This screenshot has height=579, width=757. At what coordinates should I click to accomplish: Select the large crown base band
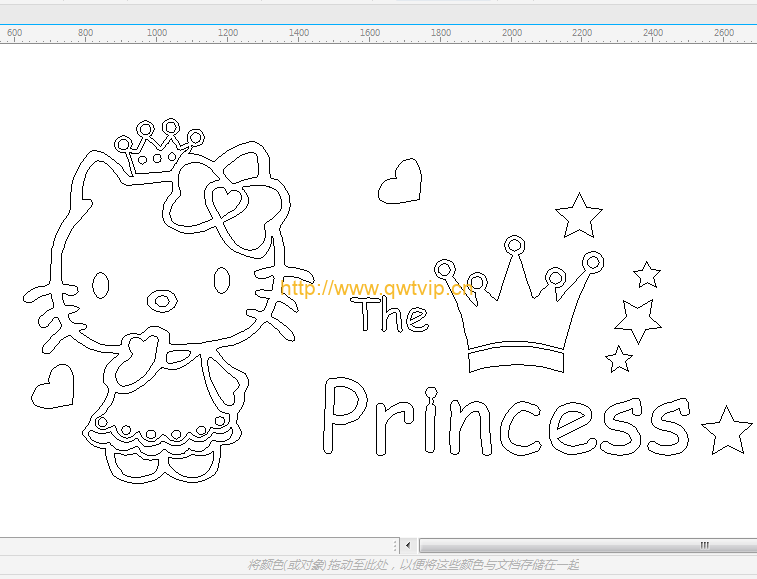coord(516,360)
